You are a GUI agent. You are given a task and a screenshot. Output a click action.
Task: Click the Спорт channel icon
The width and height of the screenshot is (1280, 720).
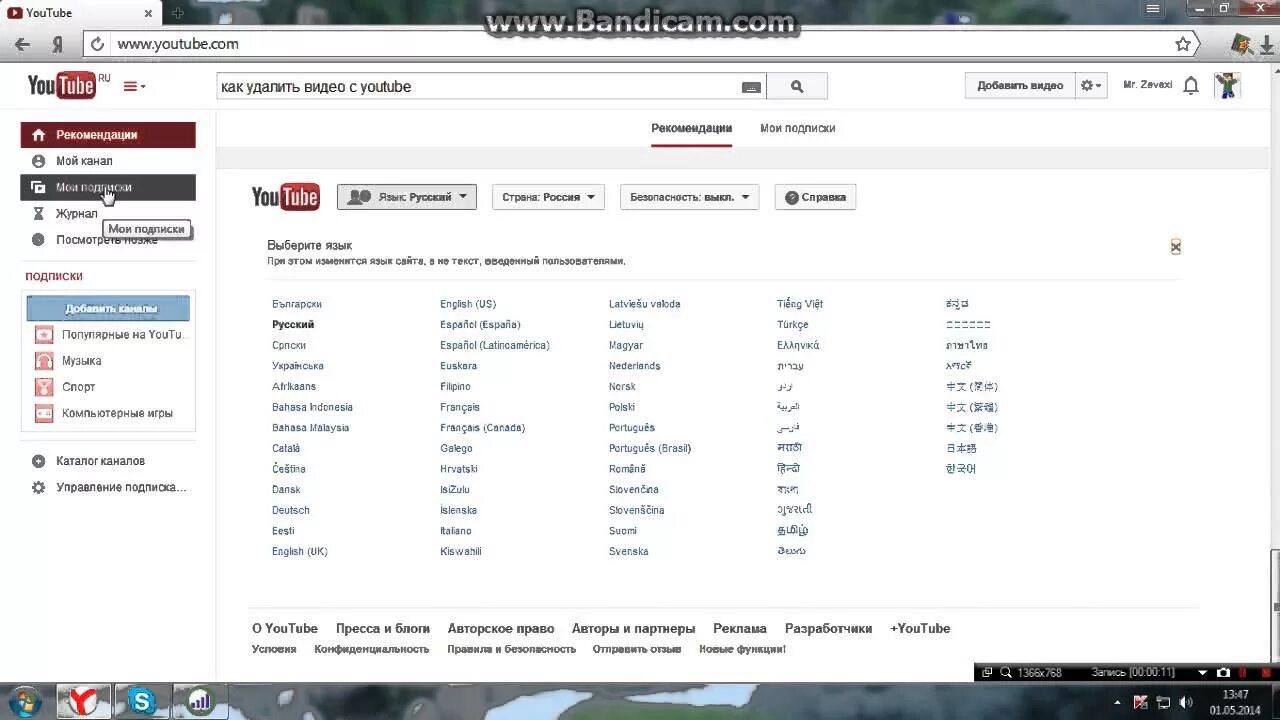[x=44, y=387]
